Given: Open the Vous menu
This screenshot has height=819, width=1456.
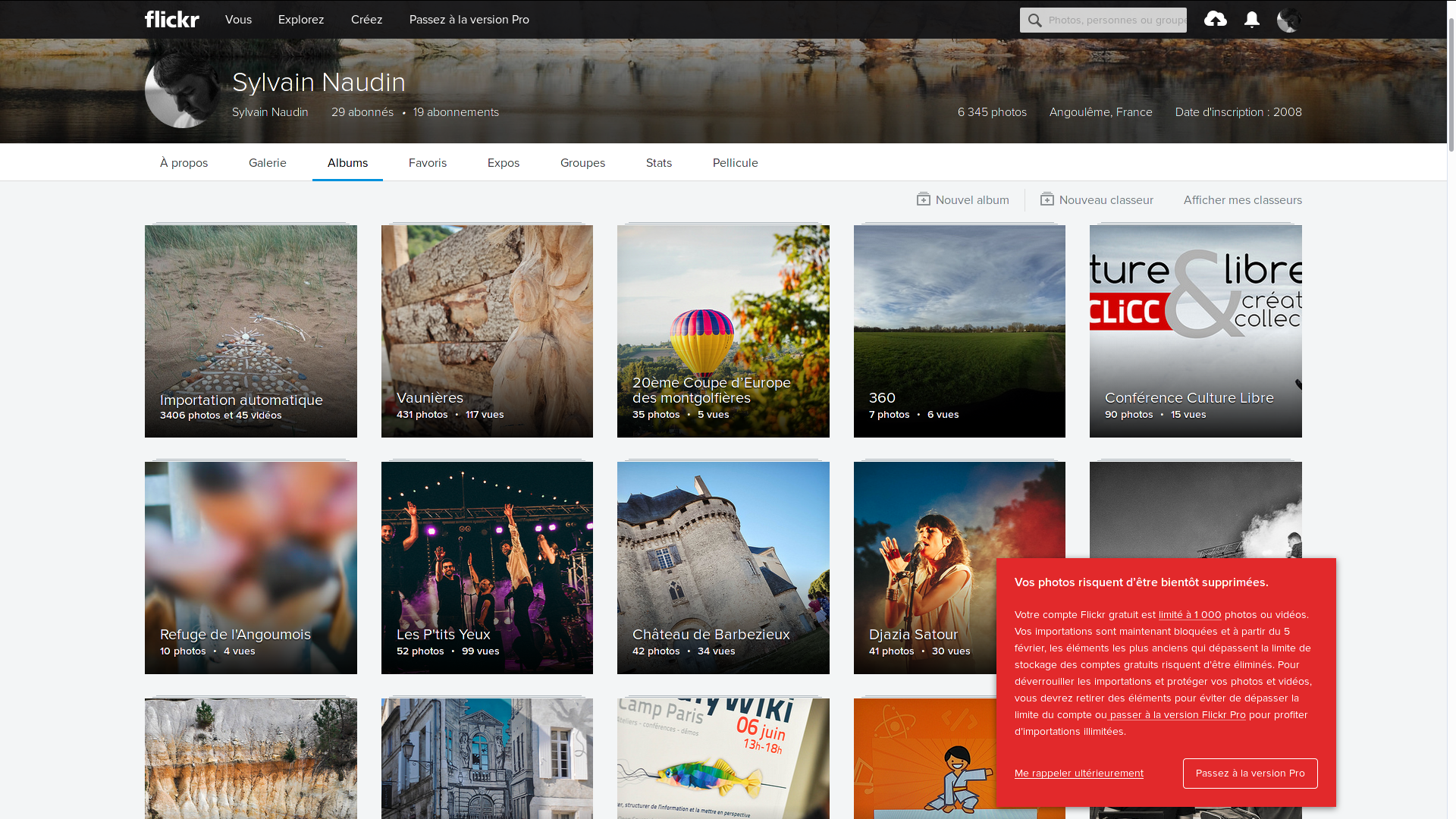Looking at the screenshot, I should (238, 20).
